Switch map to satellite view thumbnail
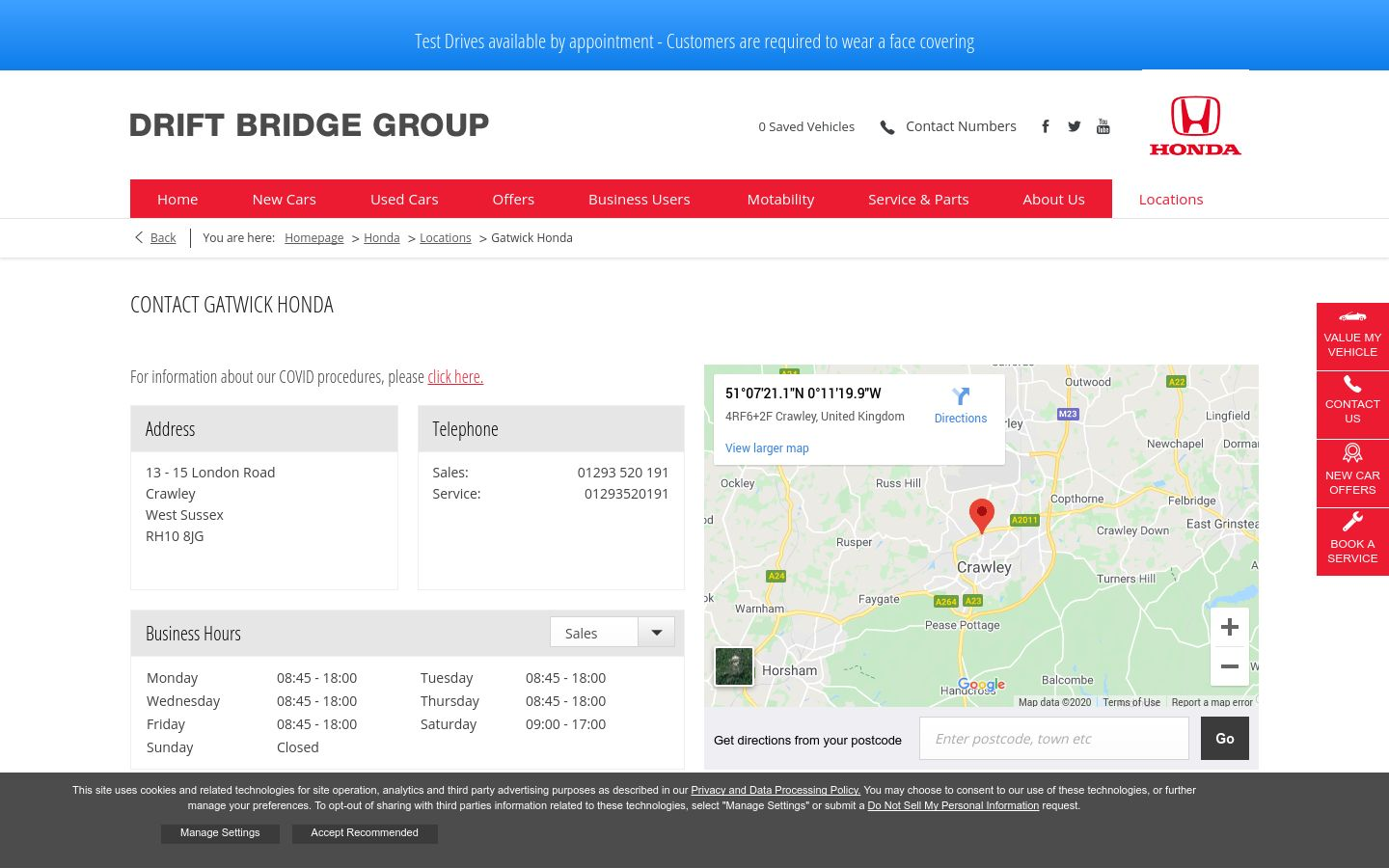The image size is (1389, 868). [x=734, y=666]
